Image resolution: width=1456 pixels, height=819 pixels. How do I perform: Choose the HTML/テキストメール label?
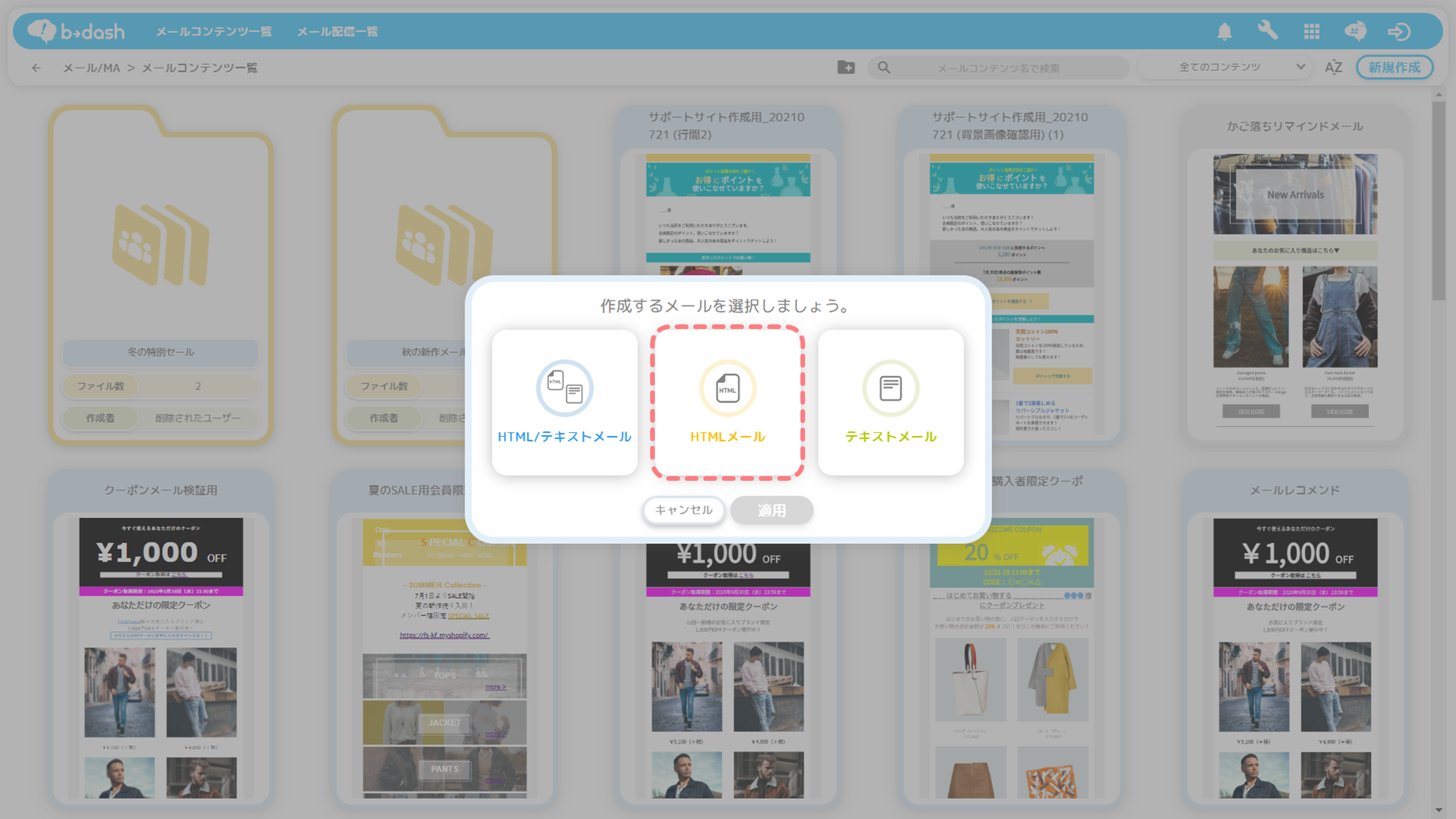coord(565,437)
